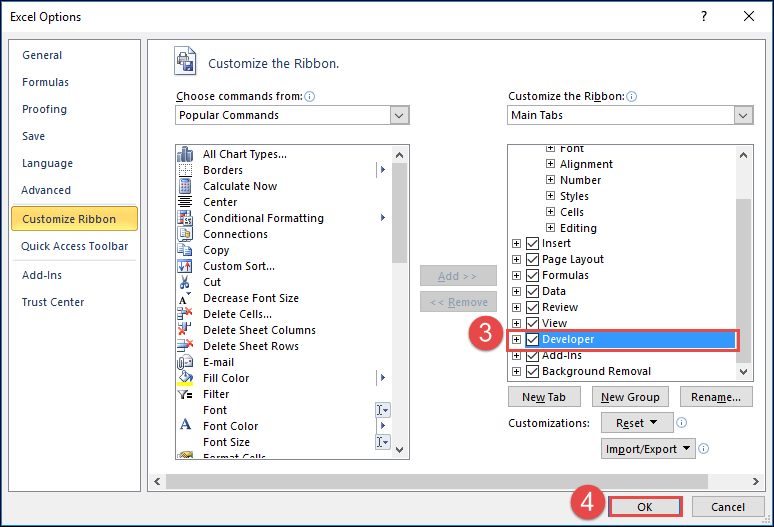Click the info icon next to Import/Export
The height and width of the screenshot is (527, 774).
(x=704, y=449)
